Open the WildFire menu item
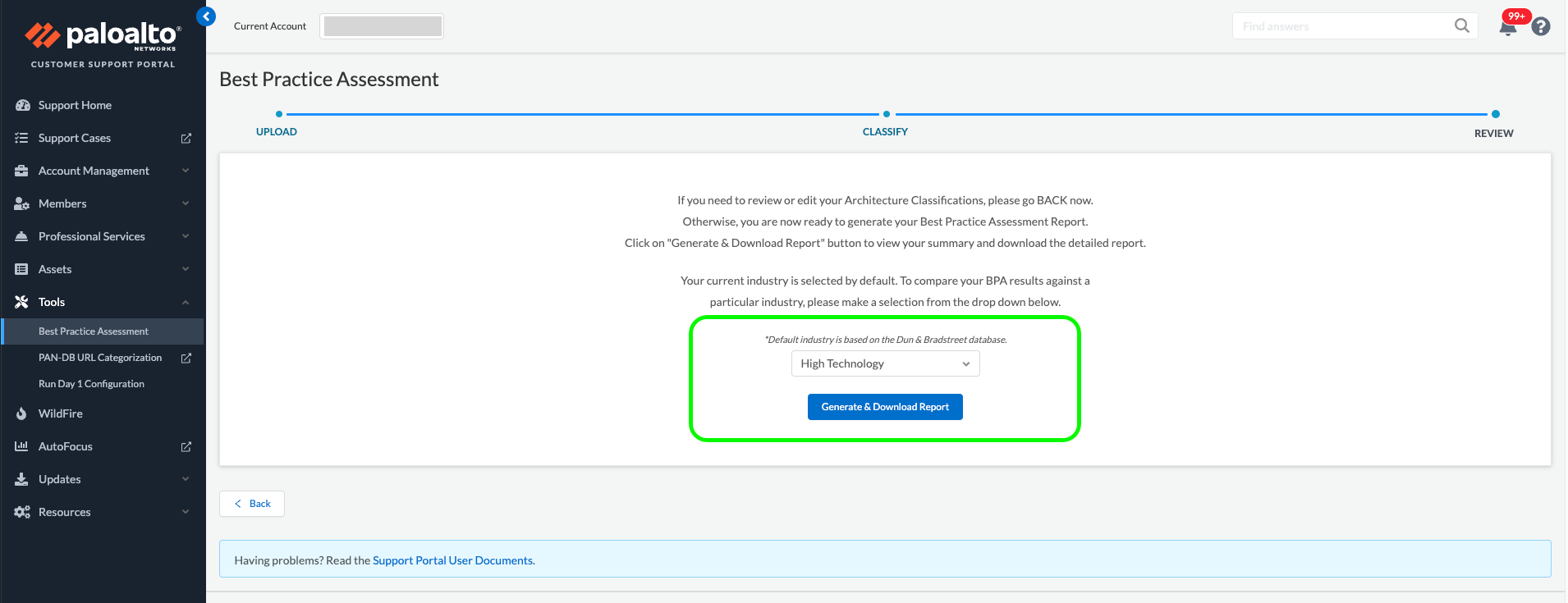 coord(61,413)
